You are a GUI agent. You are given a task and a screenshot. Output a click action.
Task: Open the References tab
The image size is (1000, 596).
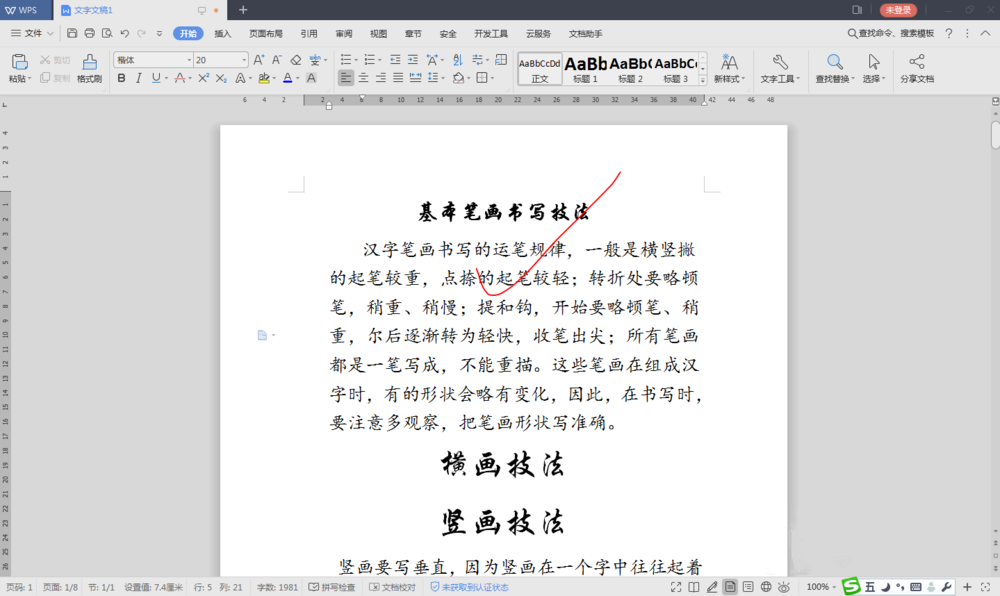(x=309, y=34)
